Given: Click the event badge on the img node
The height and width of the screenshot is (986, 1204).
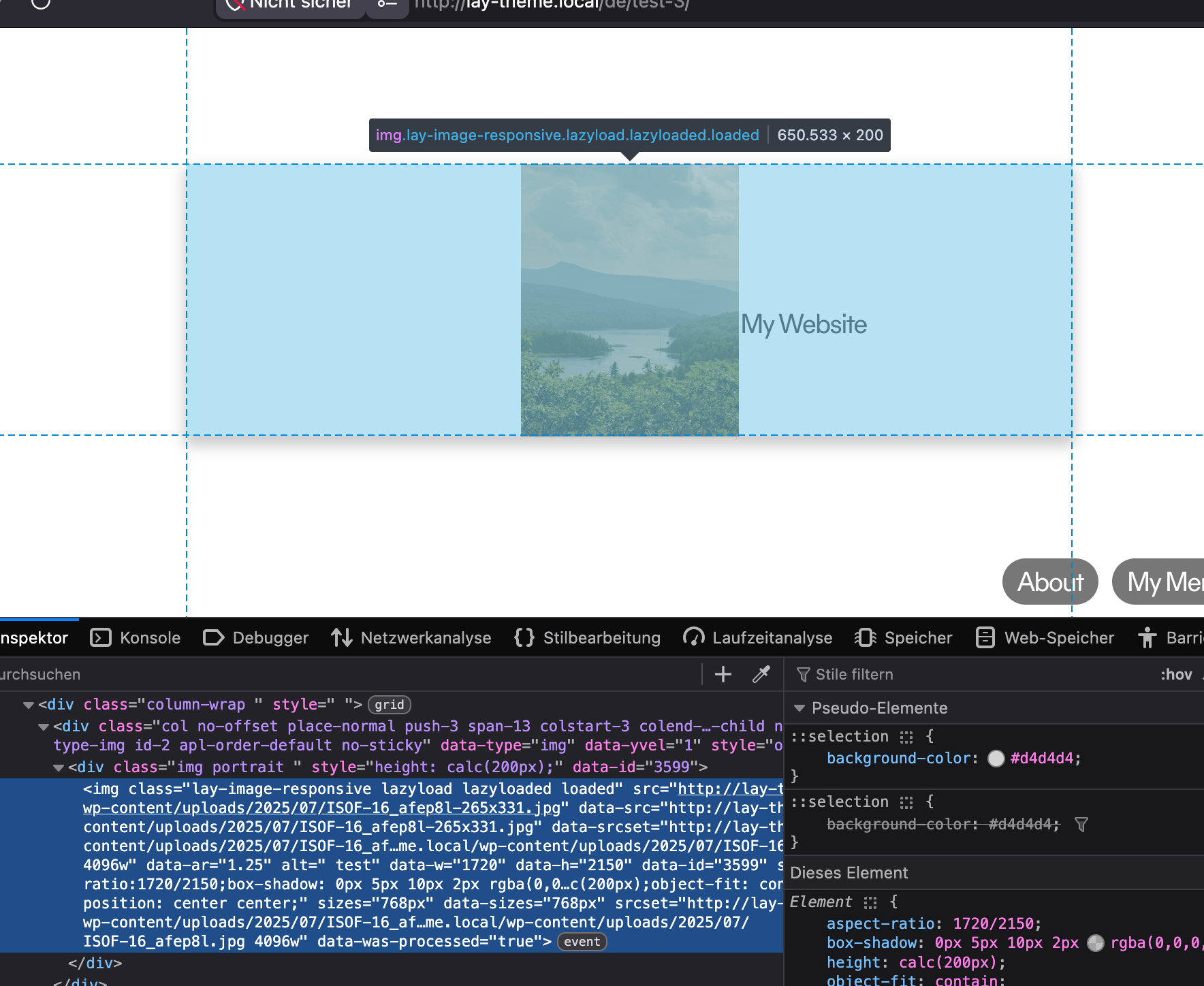Looking at the screenshot, I should pos(582,942).
